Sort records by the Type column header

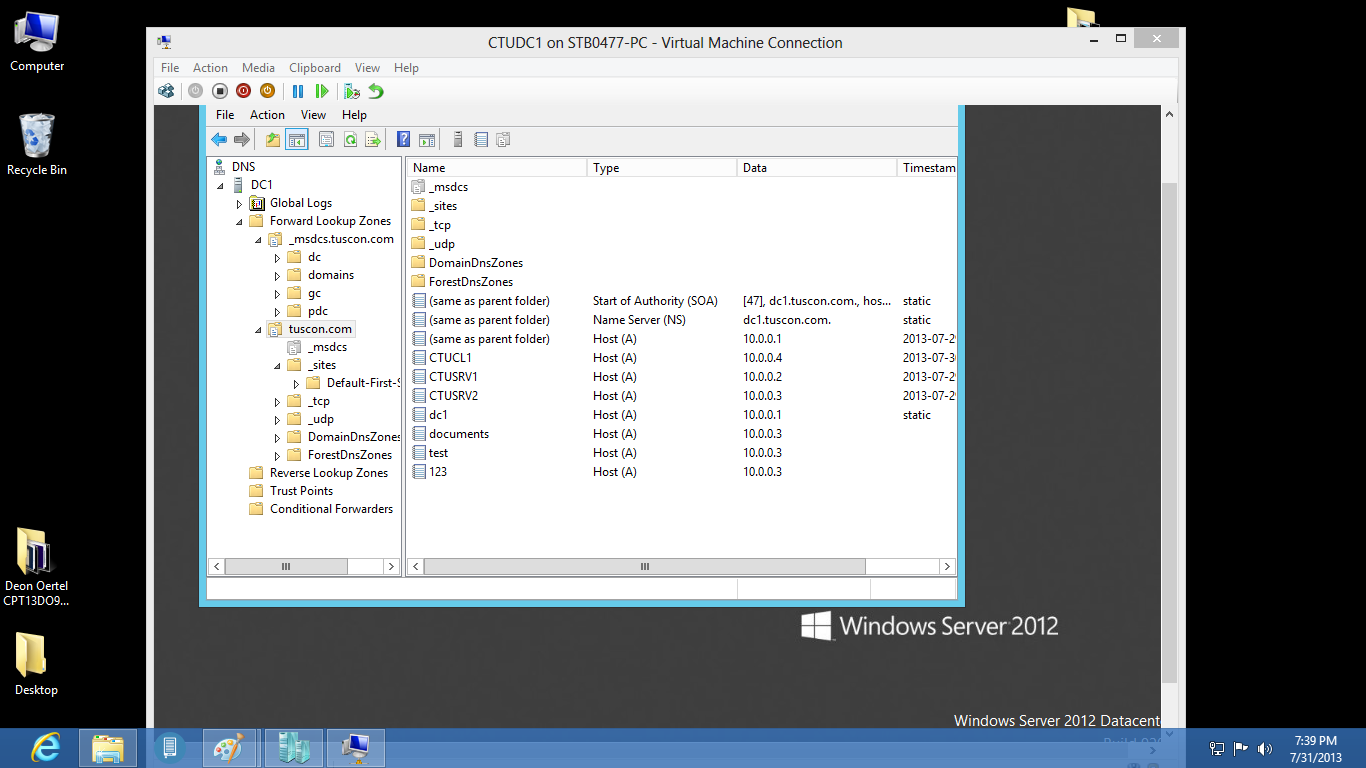[662, 168]
